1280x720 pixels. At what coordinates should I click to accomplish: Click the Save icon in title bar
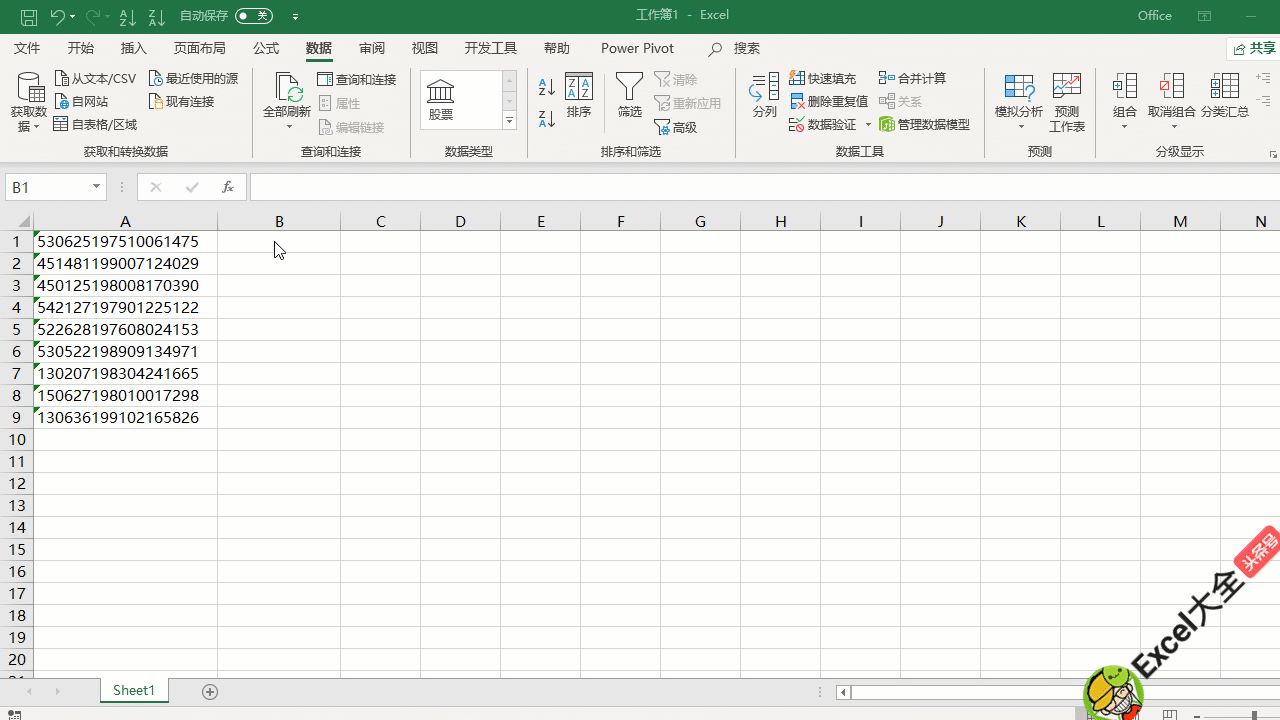(x=29, y=16)
